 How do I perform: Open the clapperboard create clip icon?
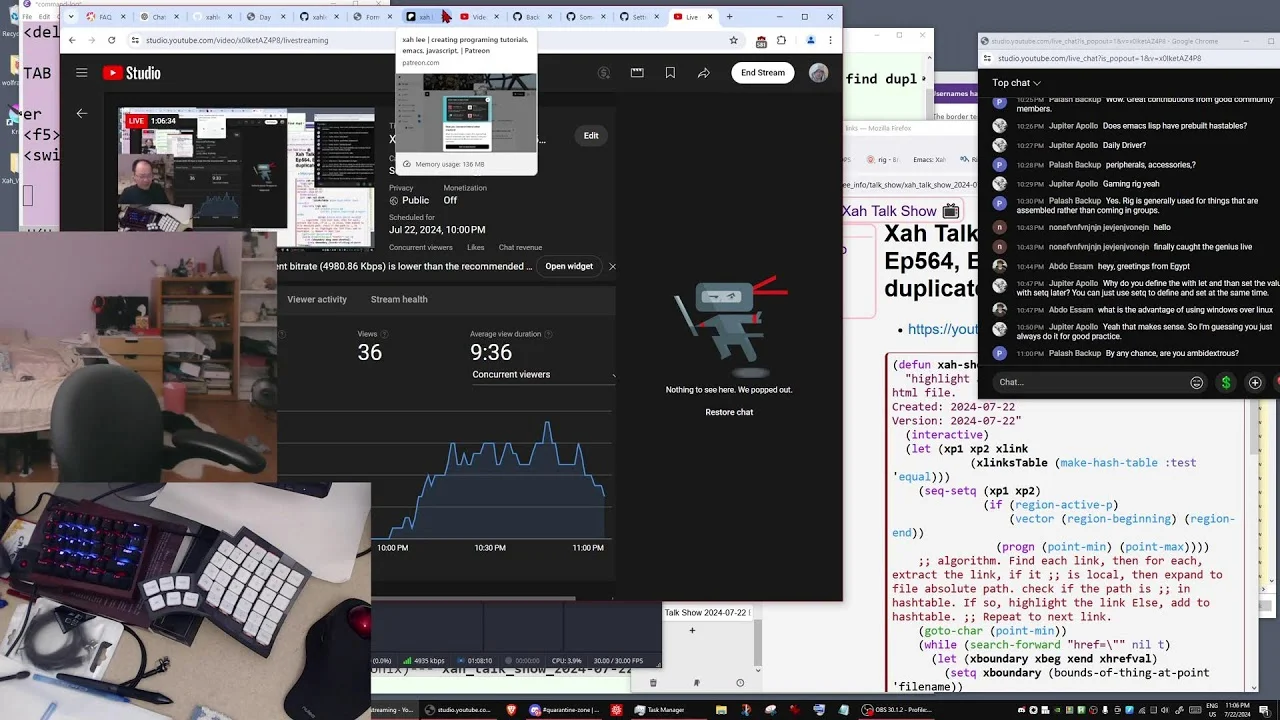point(637,73)
